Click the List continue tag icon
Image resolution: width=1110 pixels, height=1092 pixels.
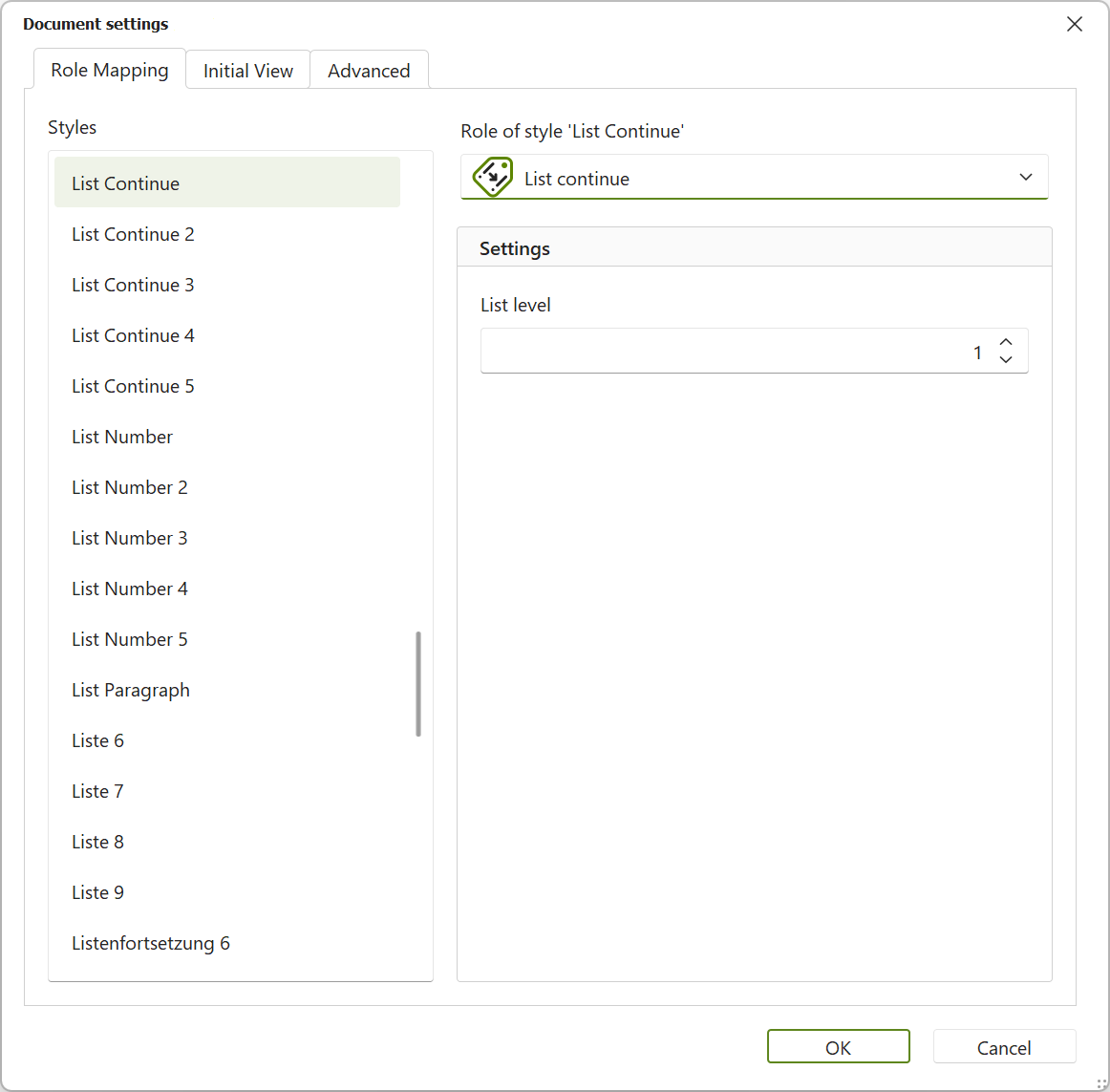493,177
